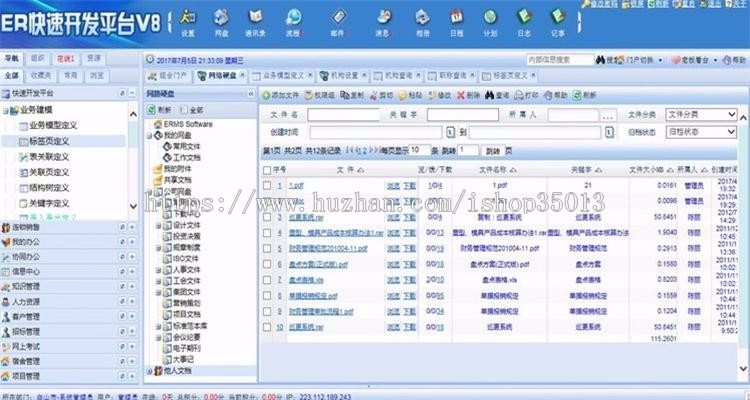Expand 他人文档 node in tree
This screenshot has height=400, width=750.
pos(149,371)
